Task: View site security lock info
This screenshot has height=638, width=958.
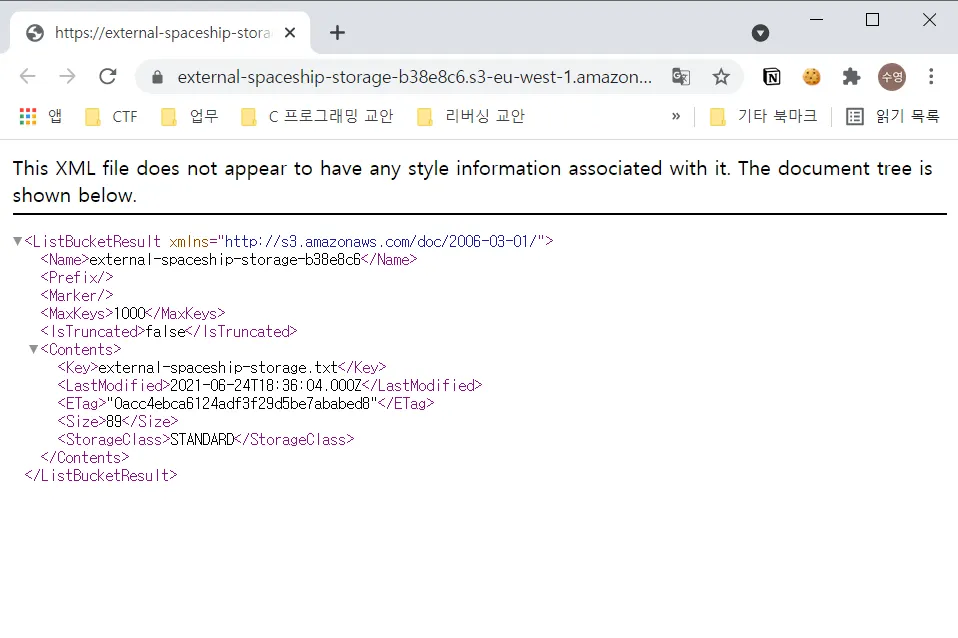Action: point(157,77)
